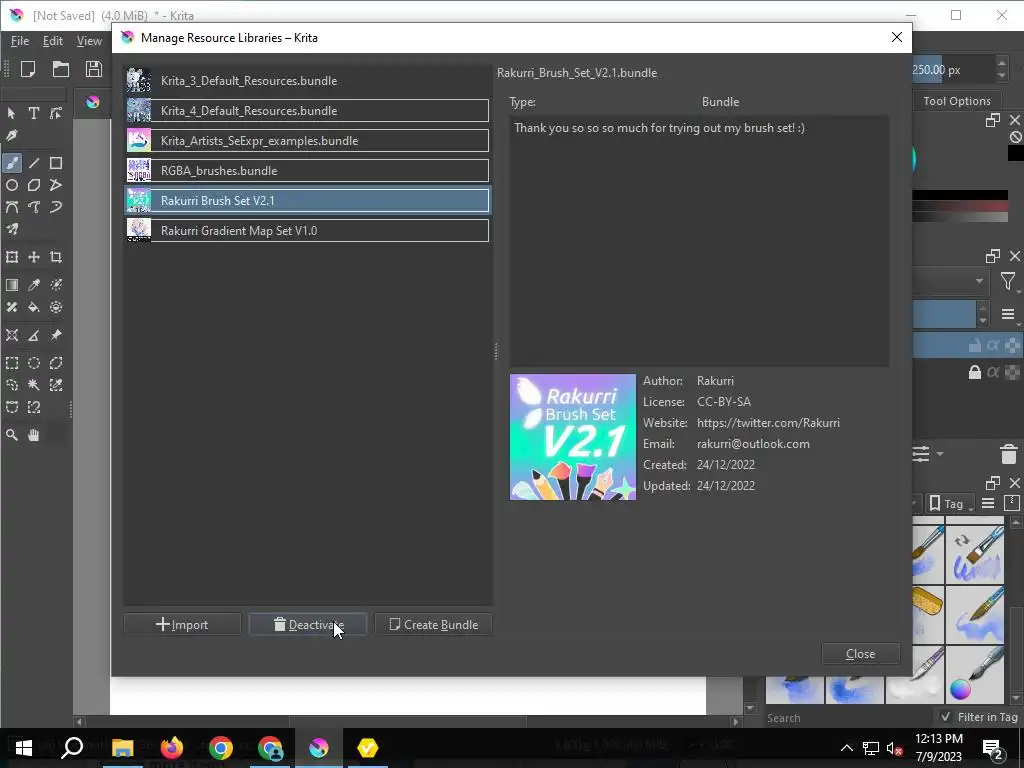Select the Calligraphy tool
Image resolution: width=1024 pixels, height=768 pixels.
pos(12,135)
